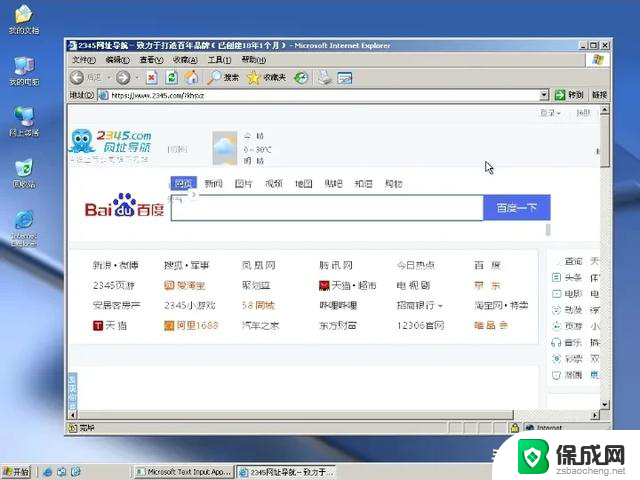The width and height of the screenshot is (640, 480).
Task: Open Internet Explorer desktop icon
Action: coord(24,228)
